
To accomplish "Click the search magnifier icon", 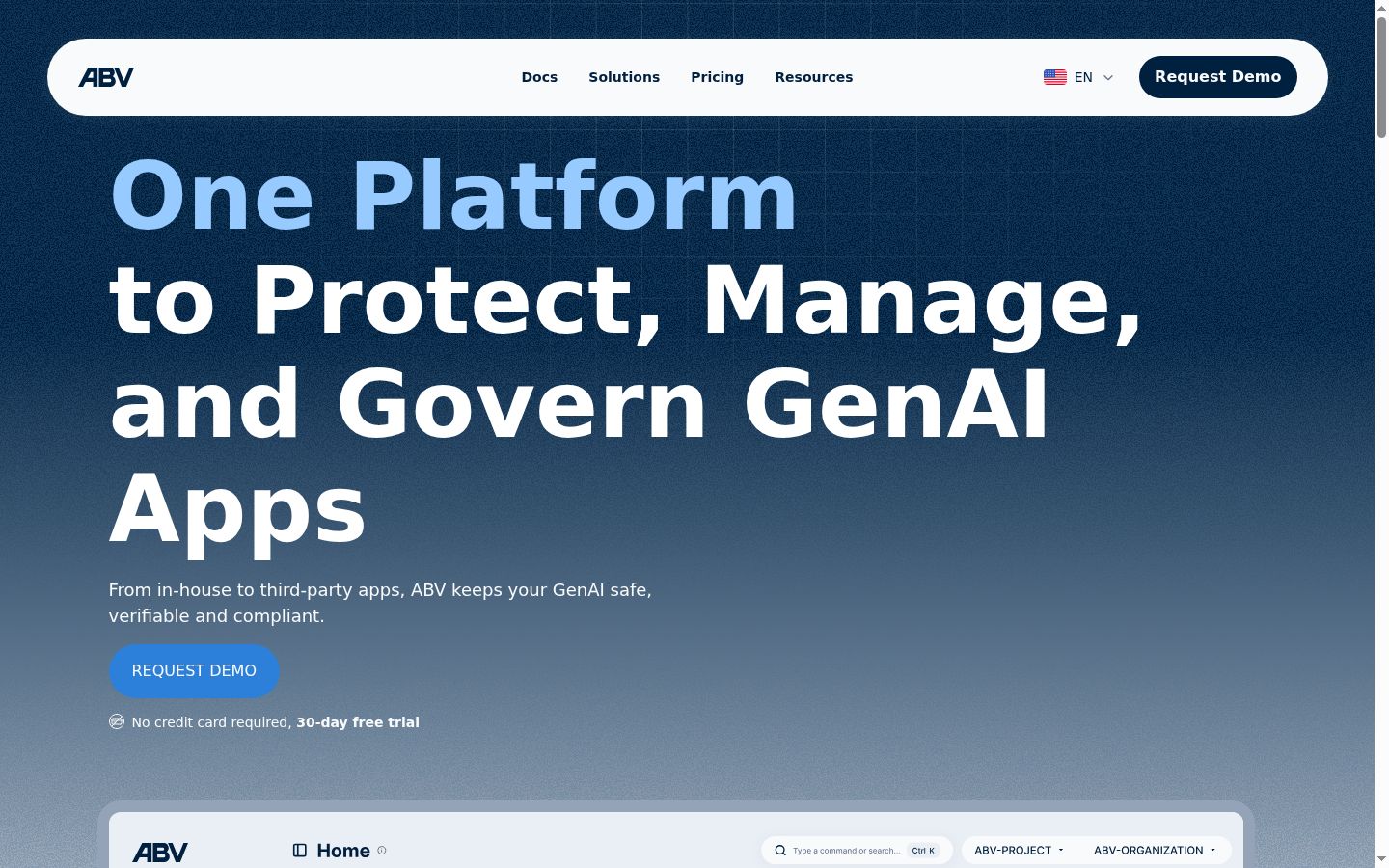I will click(x=780, y=851).
